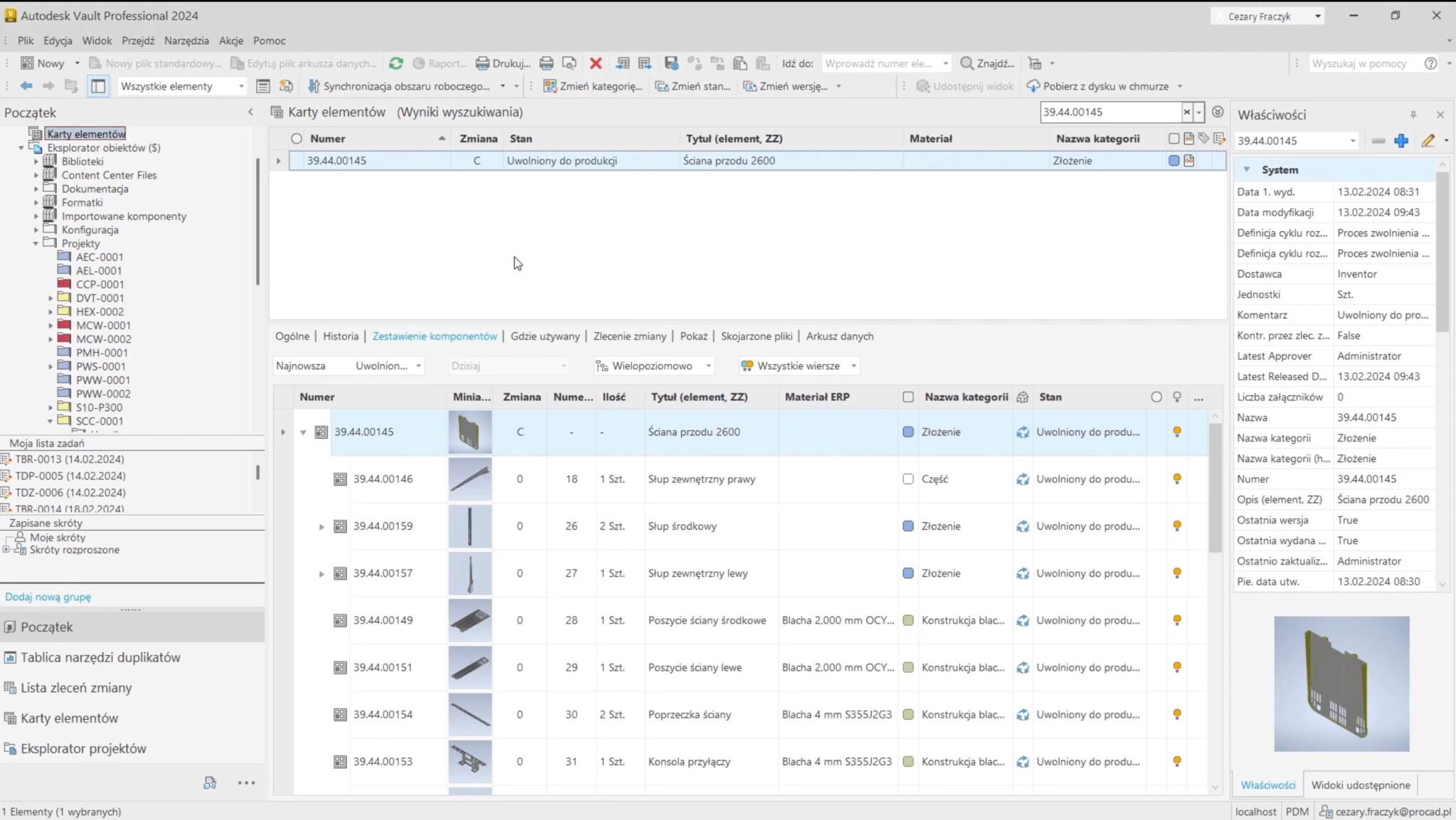The width and height of the screenshot is (1456, 820).
Task: Collapse the Projekty folder in the tree
Action: tap(34, 243)
